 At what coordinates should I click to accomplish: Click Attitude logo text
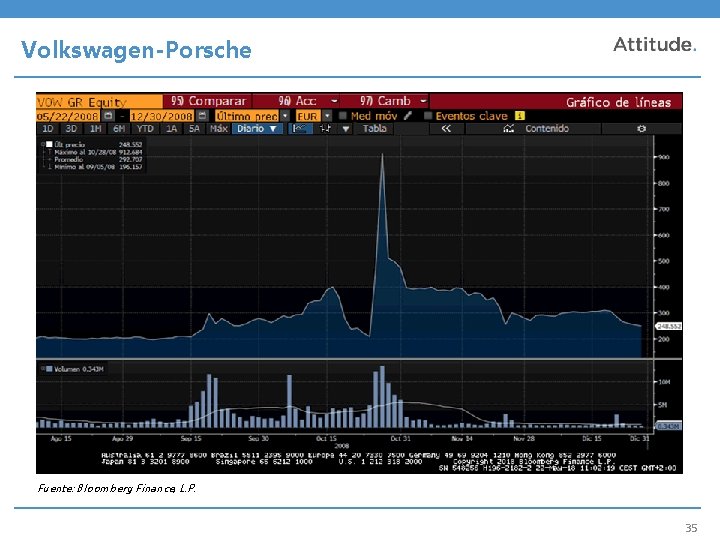[655, 45]
